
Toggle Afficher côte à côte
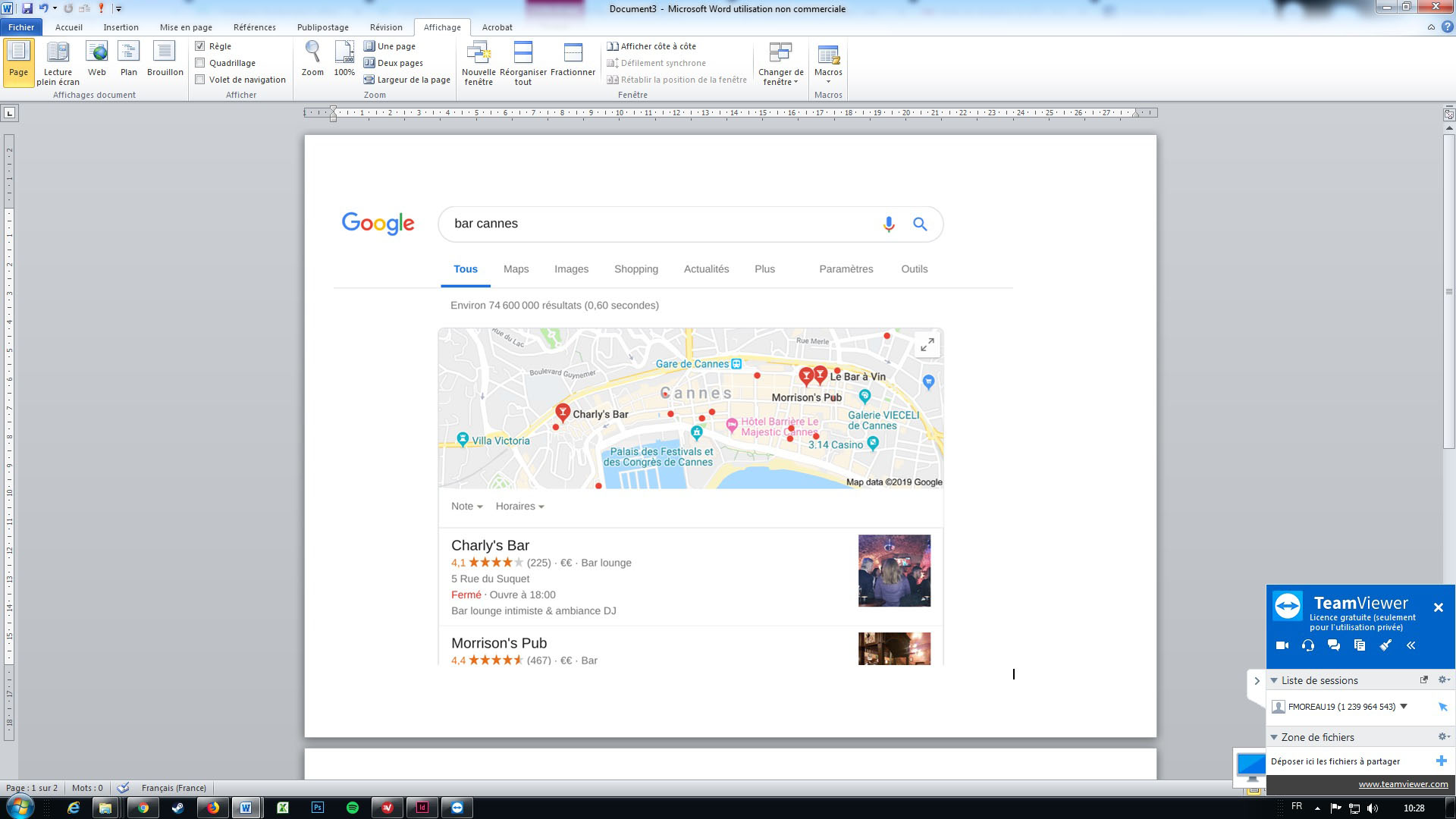coord(651,46)
